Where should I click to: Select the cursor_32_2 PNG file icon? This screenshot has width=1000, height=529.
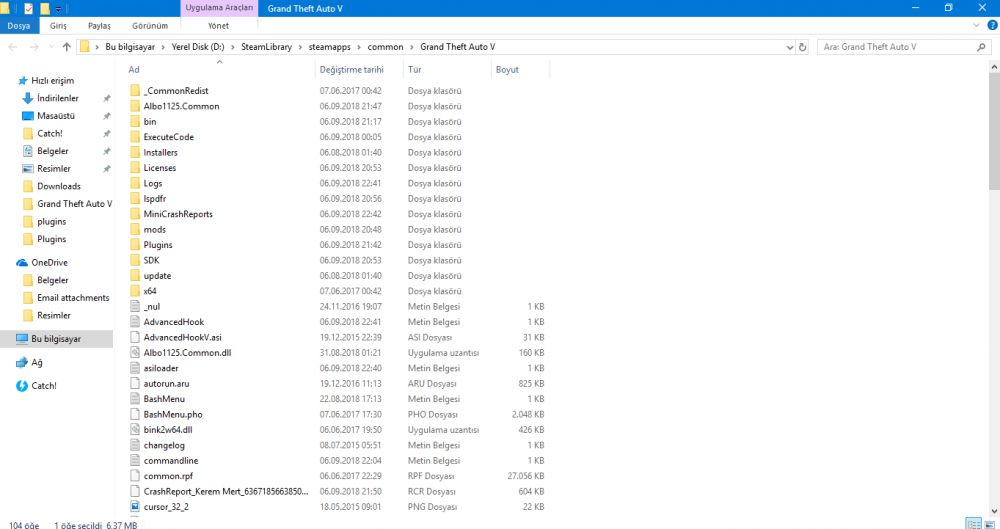pos(135,507)
